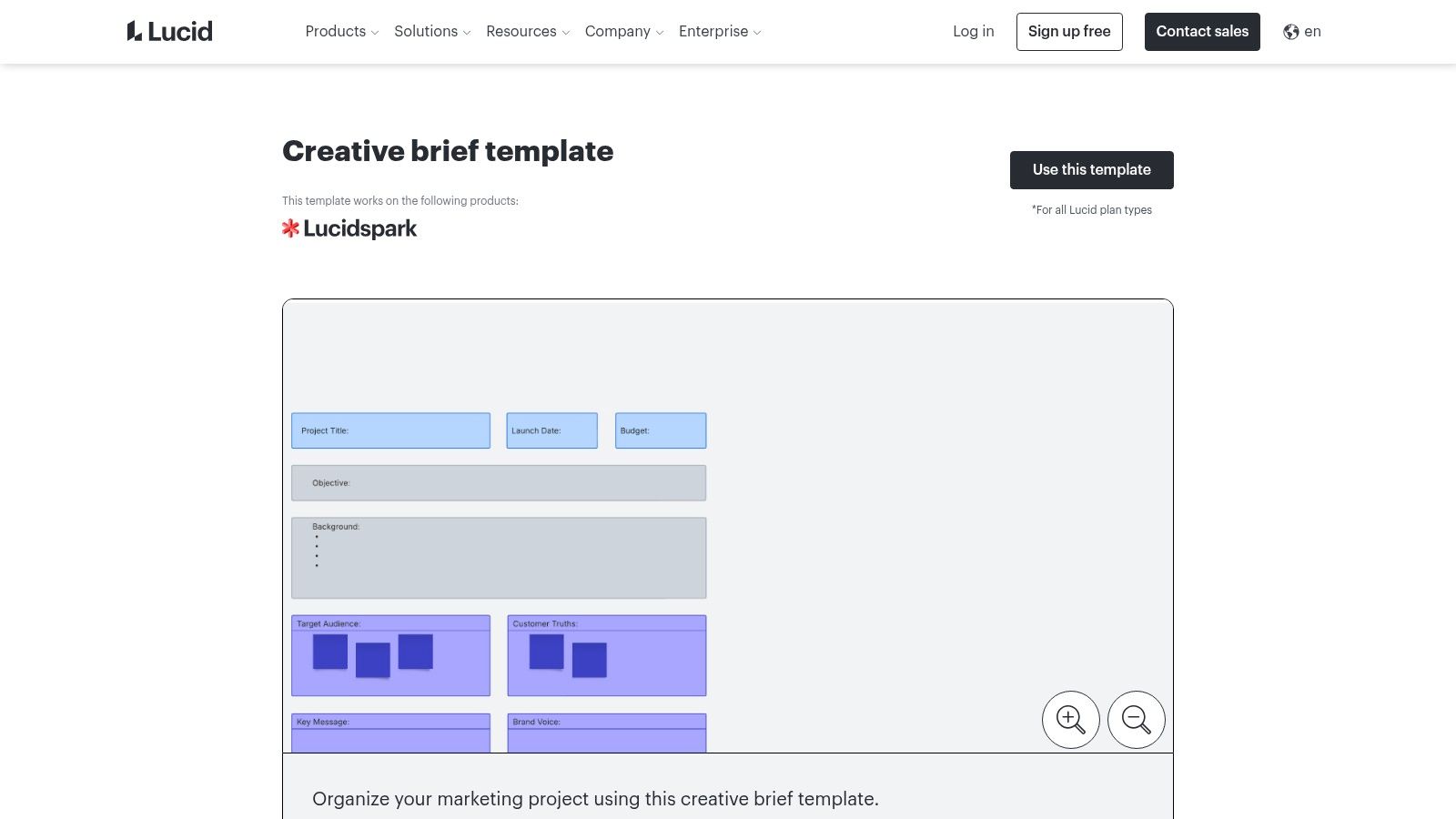
Task: Zoom out of the template preview
Action: (x=1136, y=719)
